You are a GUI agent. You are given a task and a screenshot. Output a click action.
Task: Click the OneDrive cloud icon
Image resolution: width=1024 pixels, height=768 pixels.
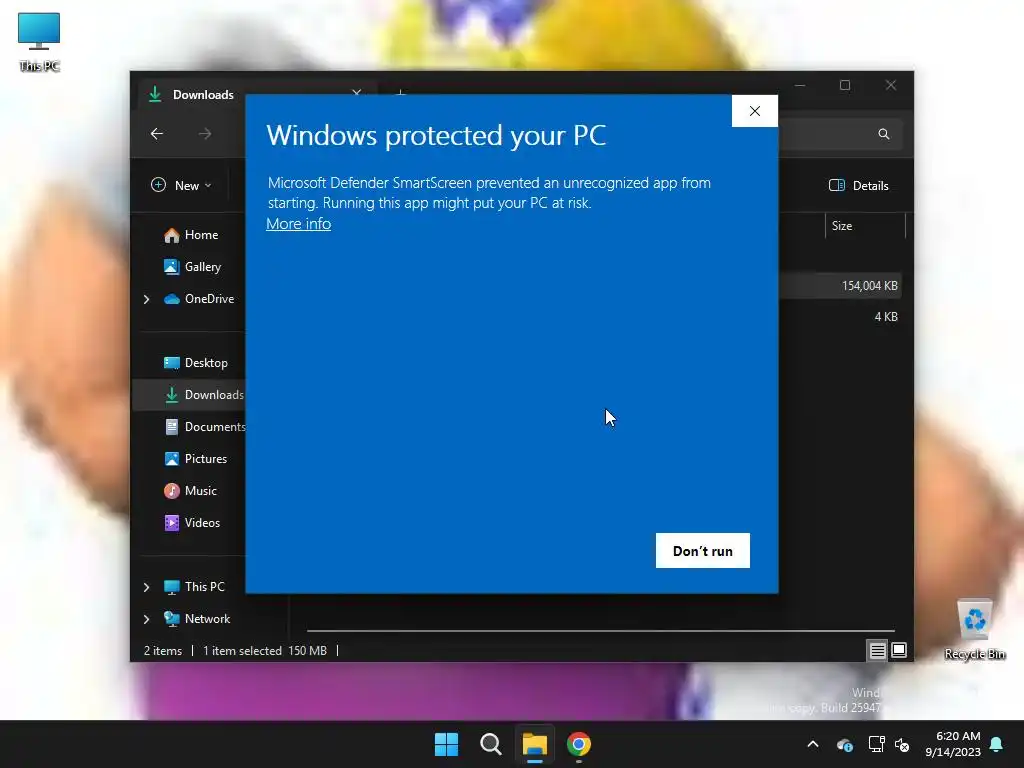pos(172,299)
